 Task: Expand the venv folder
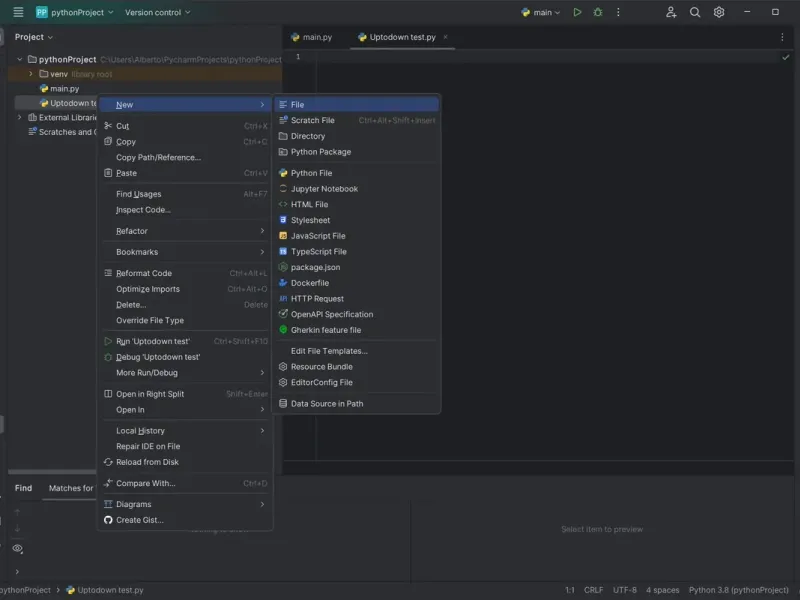tap(31, 74)
